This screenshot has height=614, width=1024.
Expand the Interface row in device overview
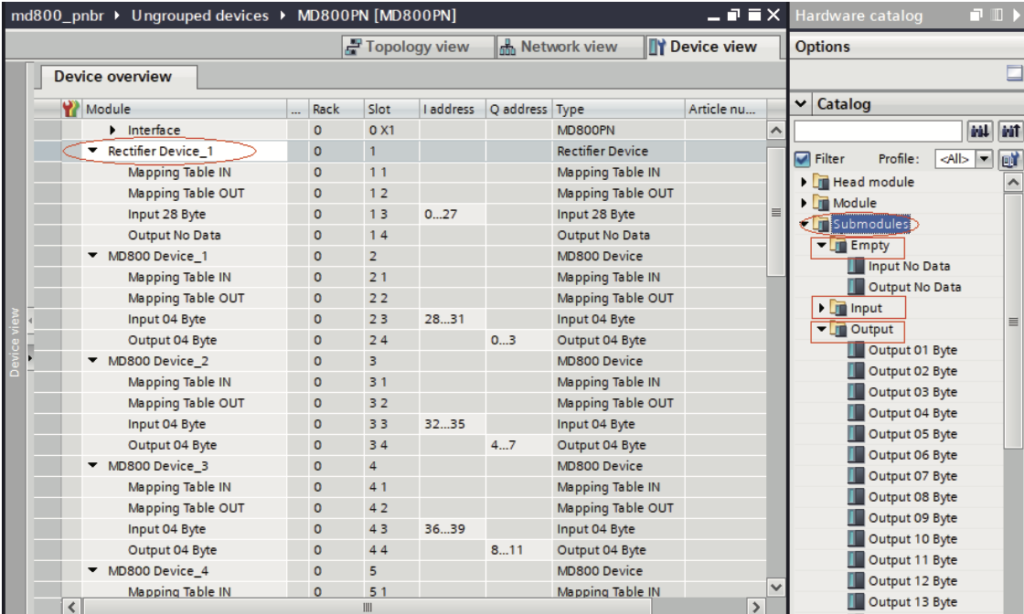point(113,130)
